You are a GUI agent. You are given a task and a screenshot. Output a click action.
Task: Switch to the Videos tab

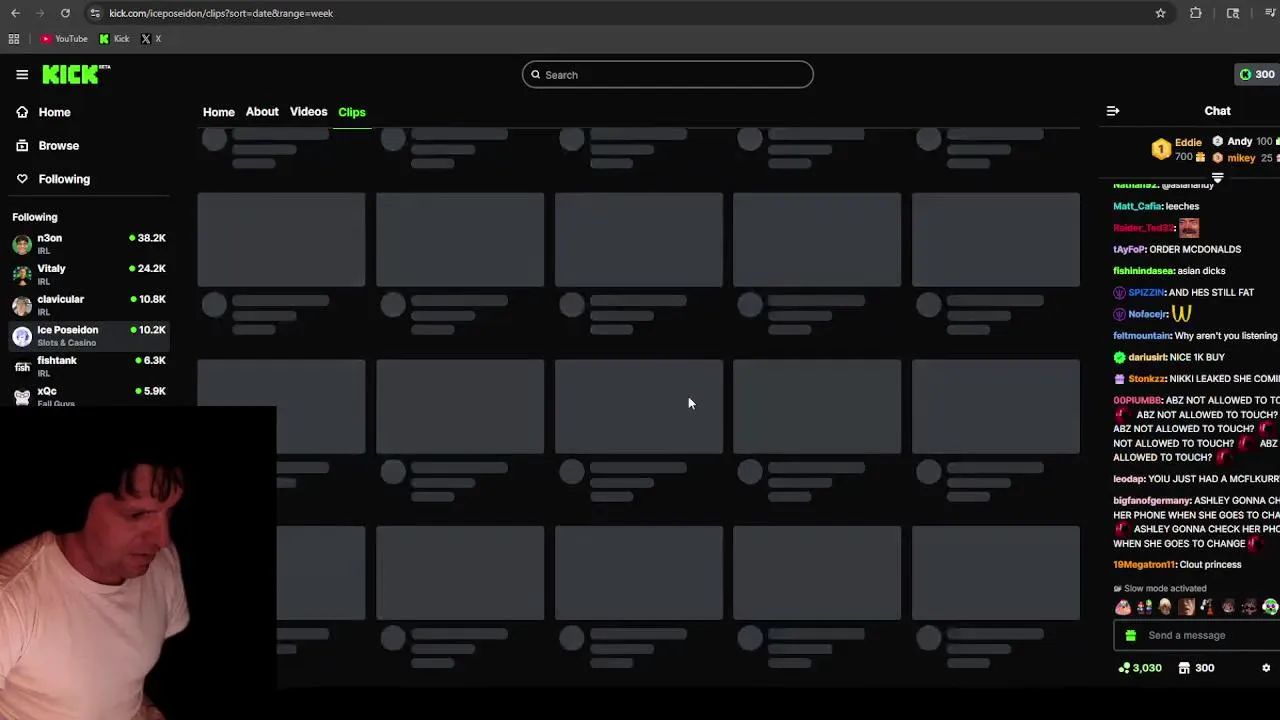[x=308, y=112]
